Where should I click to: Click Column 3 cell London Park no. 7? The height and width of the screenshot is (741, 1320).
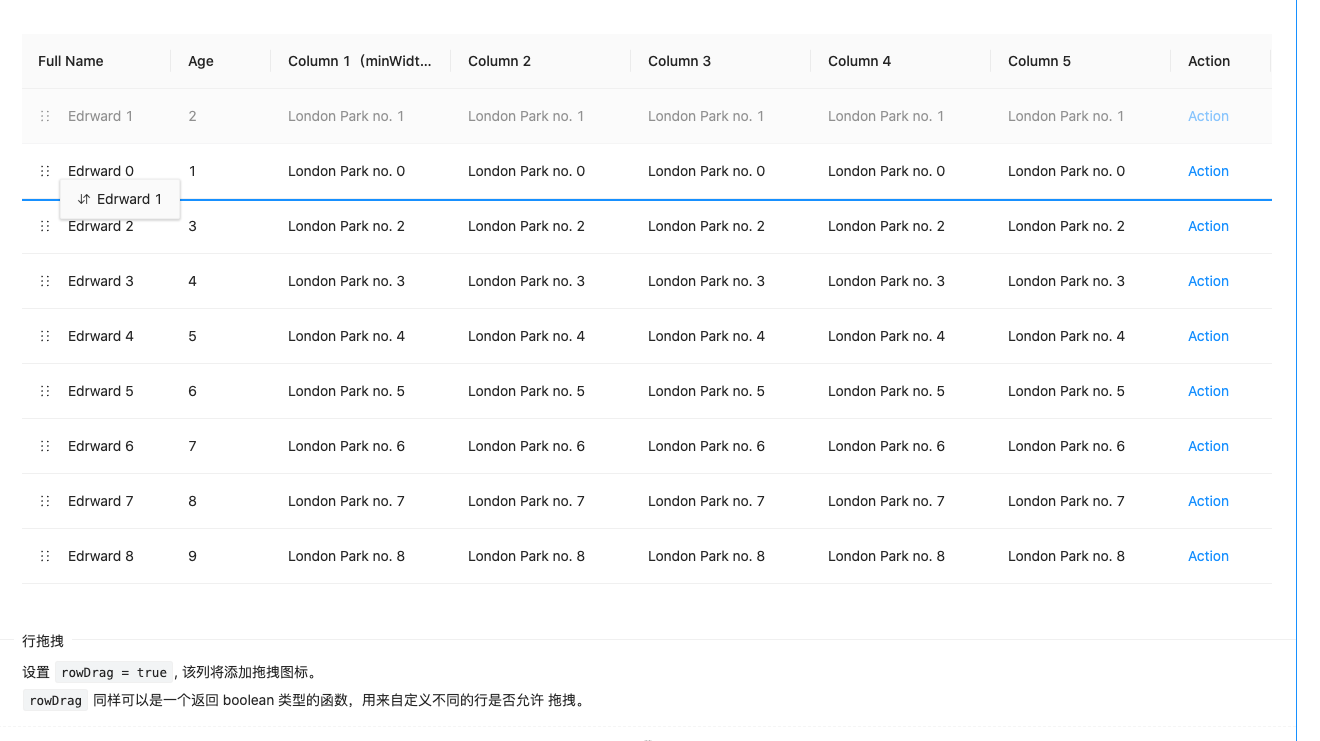[x=706, y=501]
